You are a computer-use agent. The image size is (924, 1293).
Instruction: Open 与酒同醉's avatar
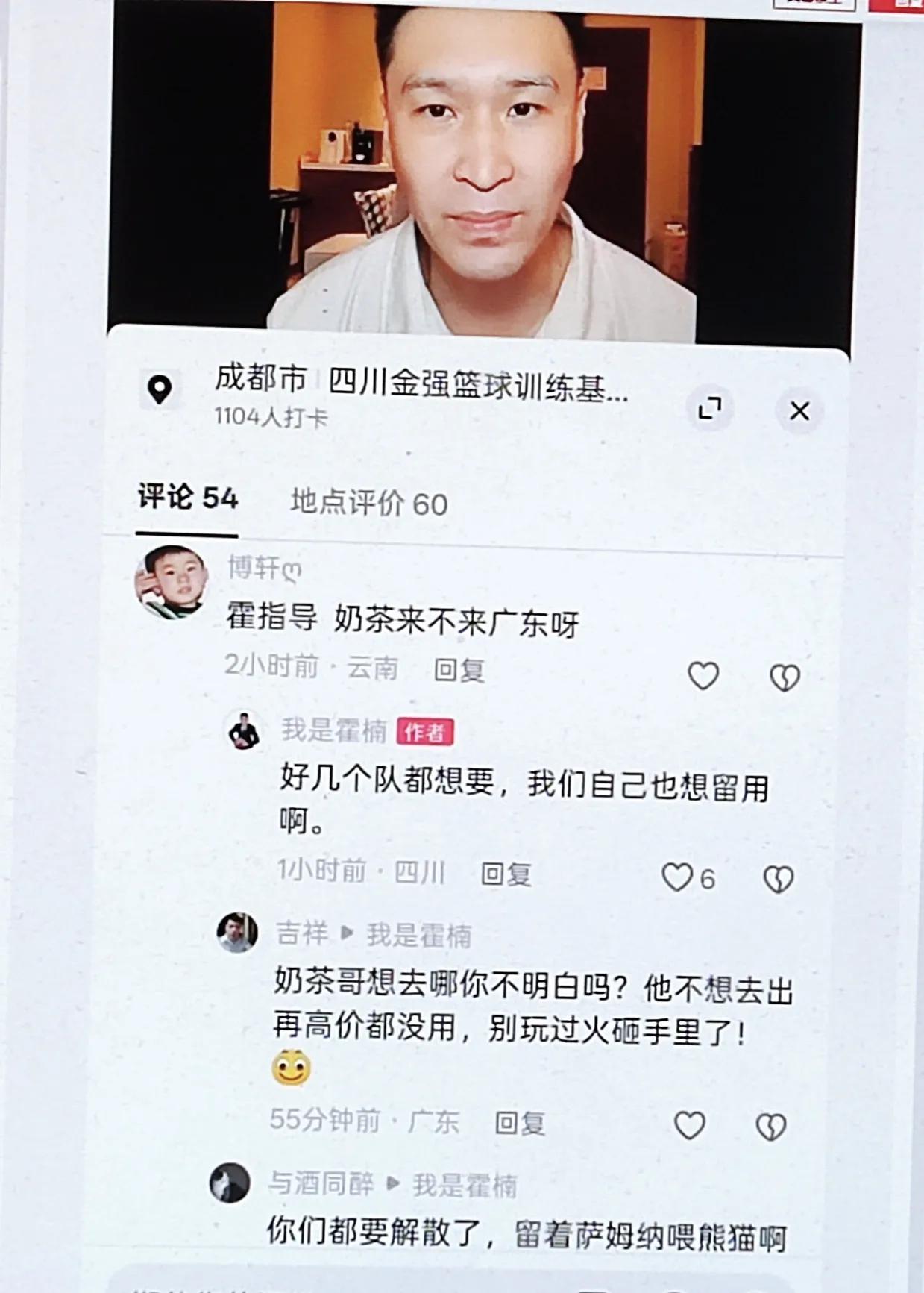(230, 1183)
